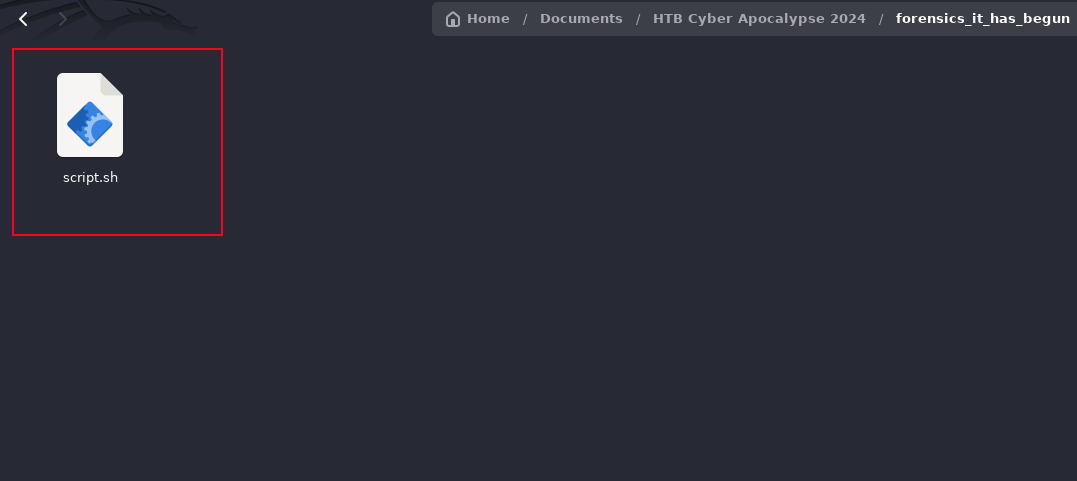The width and height of the screenshot is (1077, 481).
Task: Click the blue gear emblem on script.sh
Action: point(90,125)
